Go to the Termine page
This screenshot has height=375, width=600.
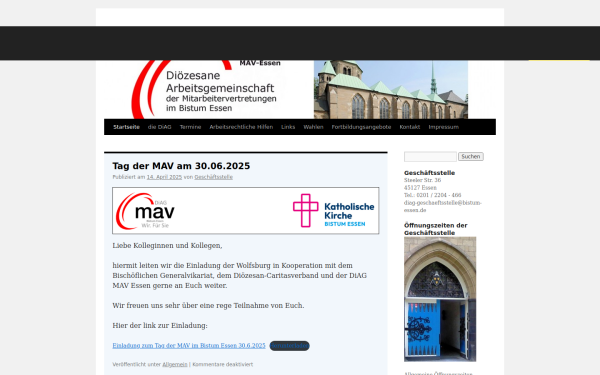click(190, 127)
